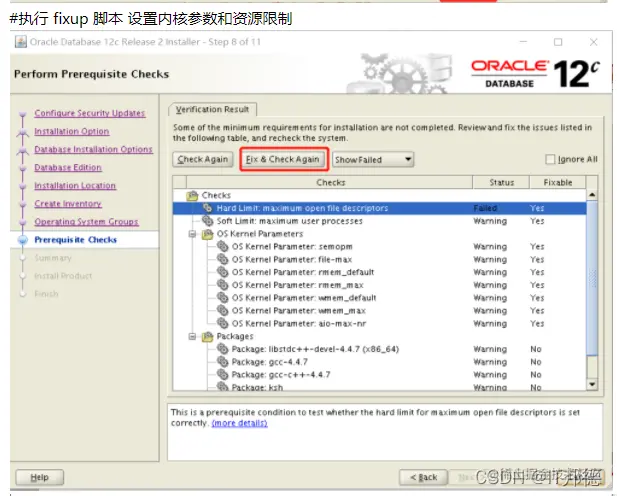This screenshot has width=617, height=496.
Task: Select OS Kernel Parameter: aio-max-nr row
Action: pos(379,323)
